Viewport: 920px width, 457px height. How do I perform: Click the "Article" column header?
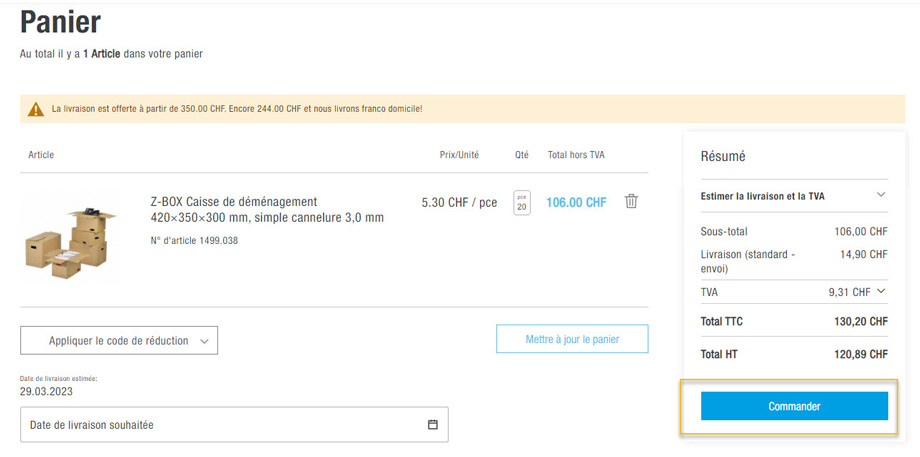coord(41,155)
